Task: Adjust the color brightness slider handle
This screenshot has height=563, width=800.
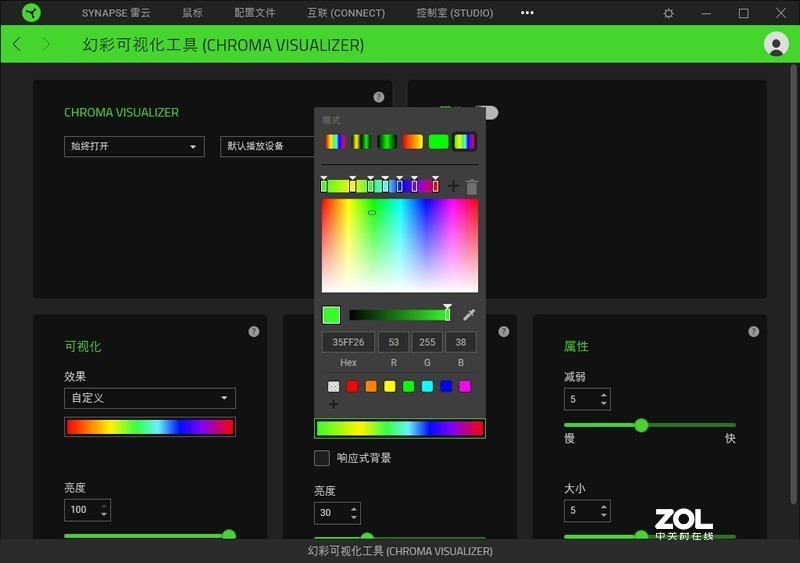Action: coord(447,313)
